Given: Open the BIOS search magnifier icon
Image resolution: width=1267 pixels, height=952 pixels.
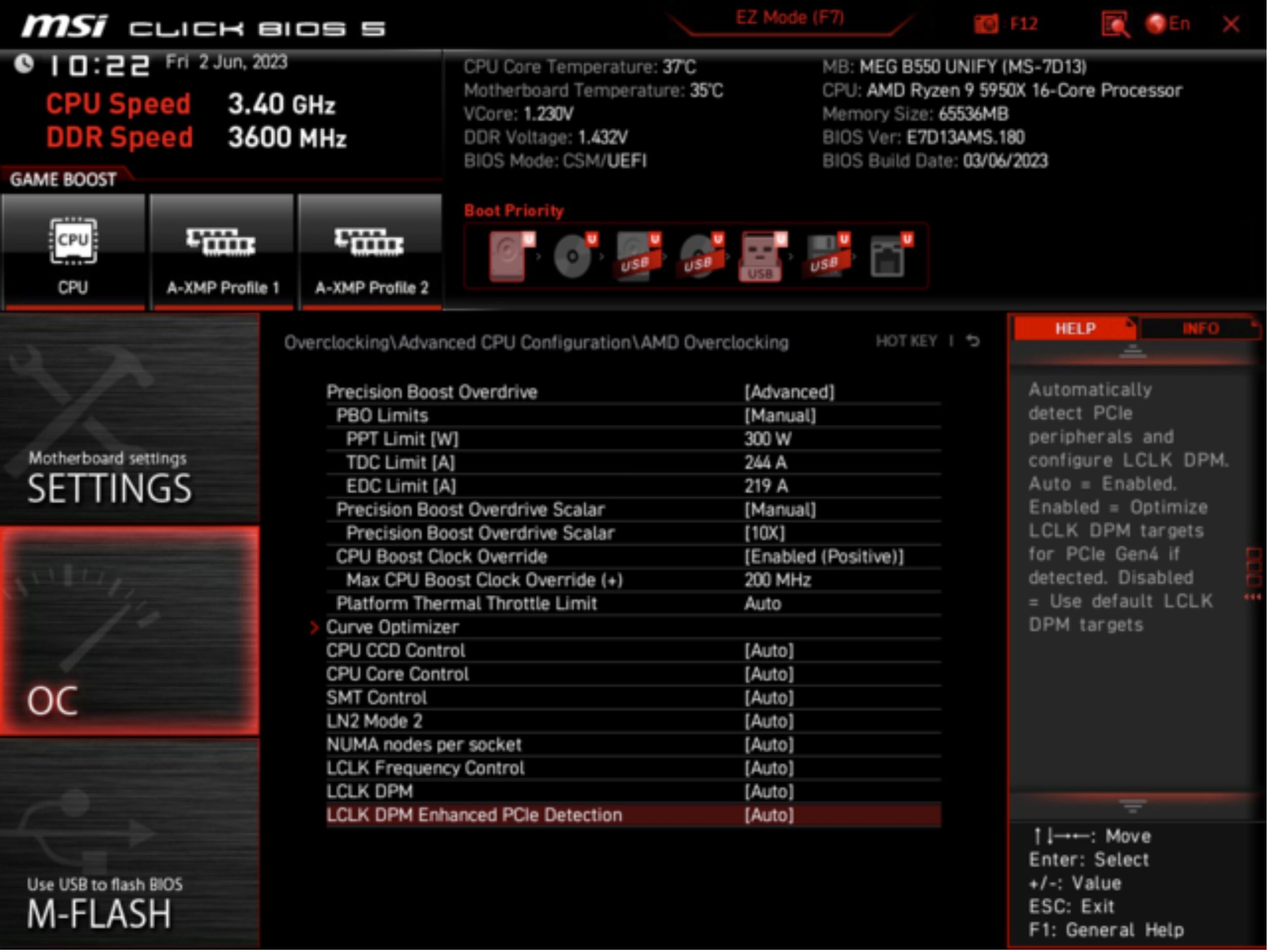Looking at the screenshot, I should (1115, 25).
